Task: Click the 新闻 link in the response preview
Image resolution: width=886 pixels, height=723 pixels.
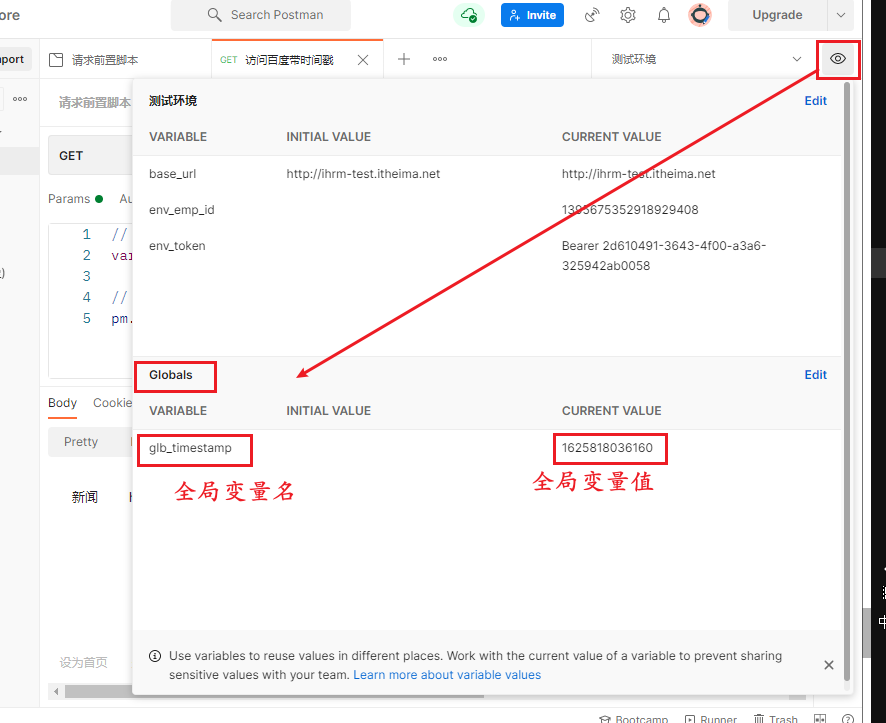Action: pos(84,497)
